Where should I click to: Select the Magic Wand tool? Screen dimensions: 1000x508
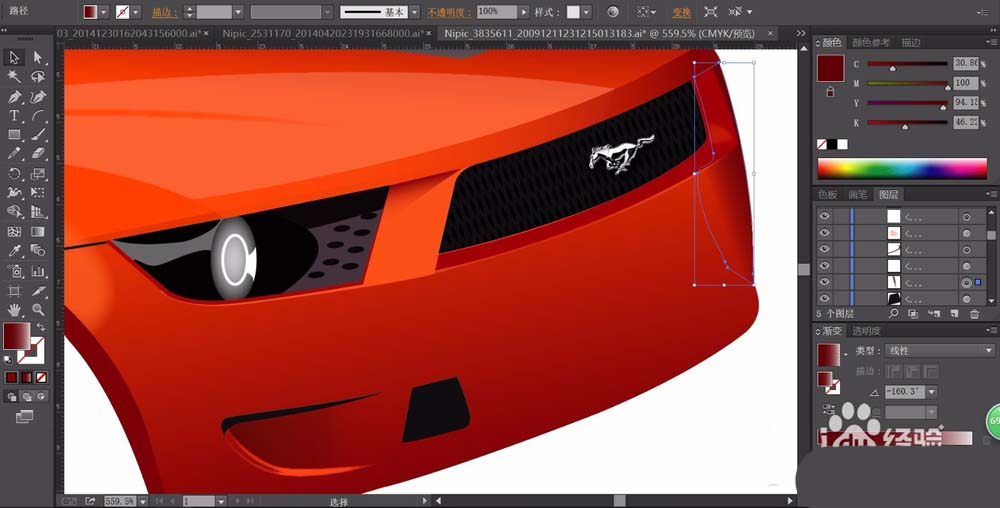point(13,76)
